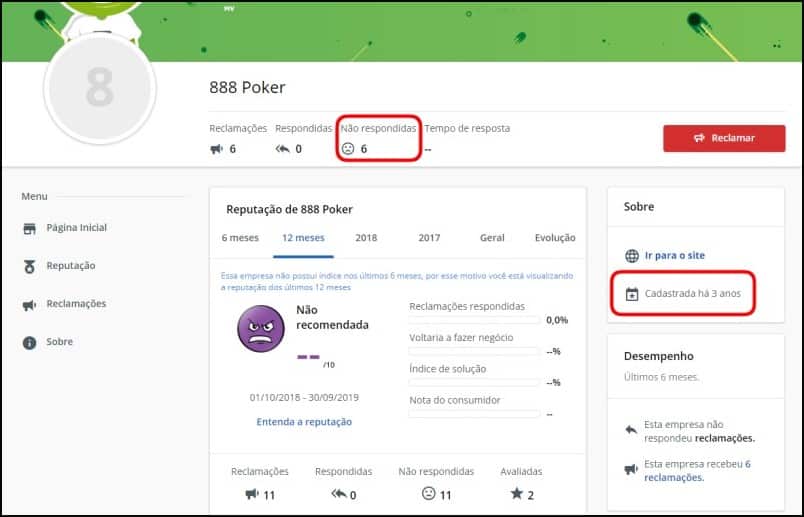
Task: Click the megaphone icon in Desempenho panel
Action: 631,469
